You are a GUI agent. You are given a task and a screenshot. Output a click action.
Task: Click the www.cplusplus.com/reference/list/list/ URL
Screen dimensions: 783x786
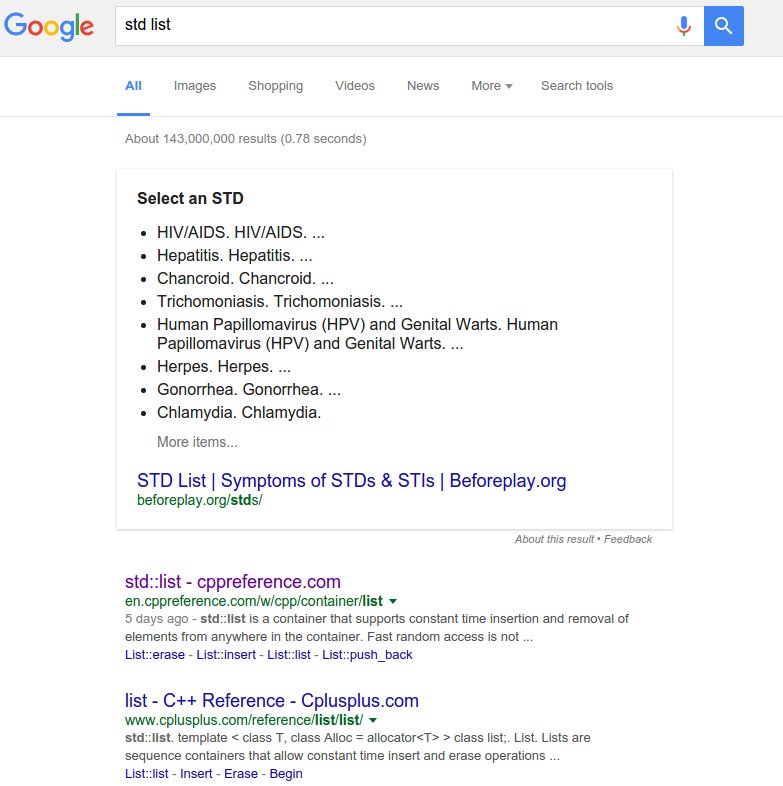244,720
